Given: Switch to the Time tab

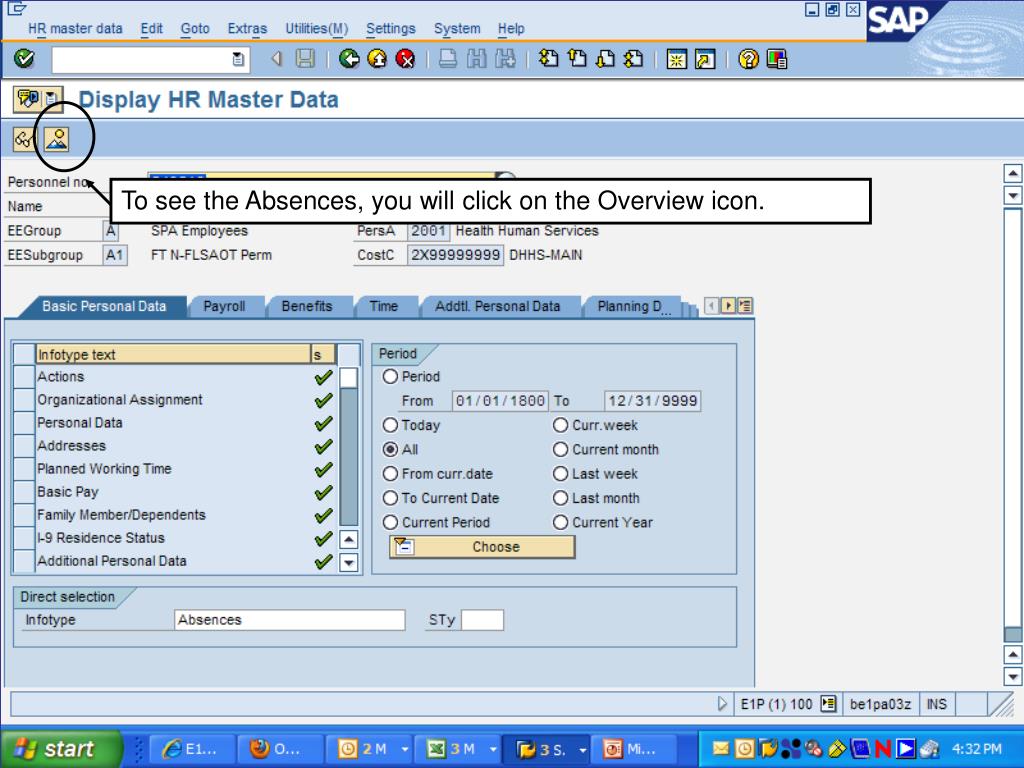Looking at the screenshot, I should (383, 306).
